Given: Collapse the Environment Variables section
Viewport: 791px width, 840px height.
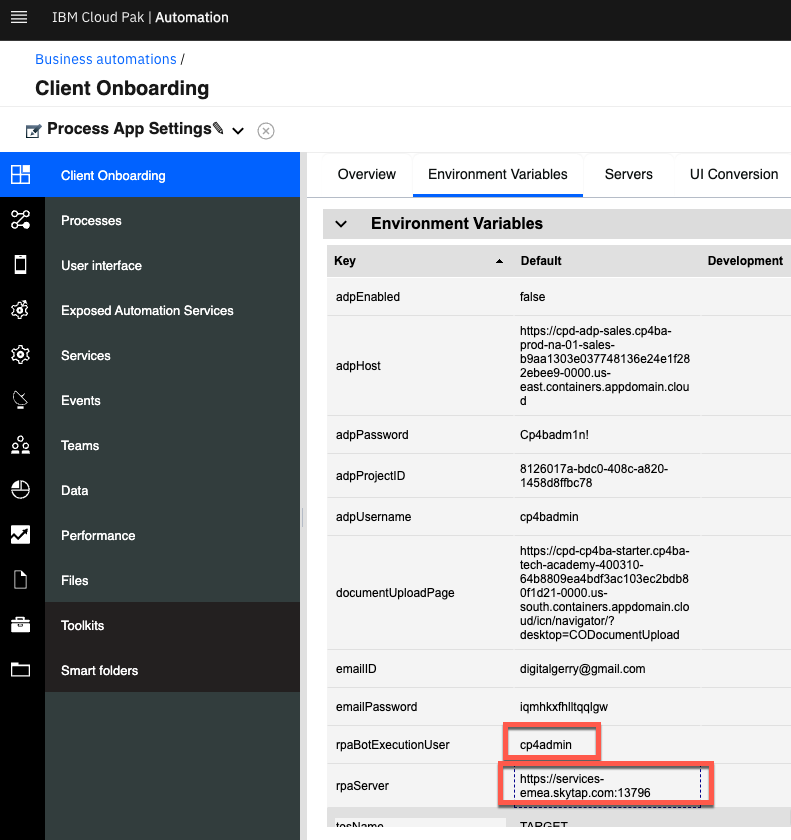Looking at the screenshot, I should click(341, 224).
